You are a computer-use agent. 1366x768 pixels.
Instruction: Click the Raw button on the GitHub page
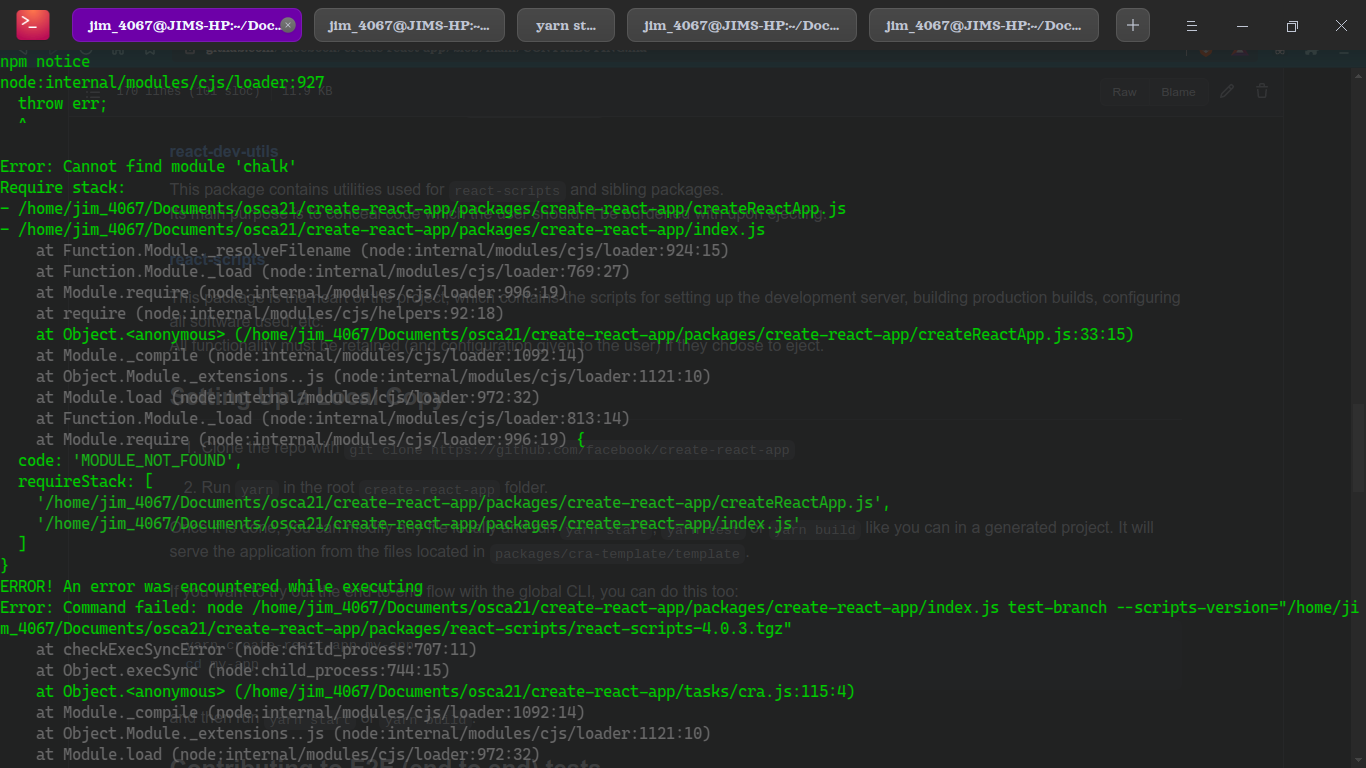[1123, 91]
